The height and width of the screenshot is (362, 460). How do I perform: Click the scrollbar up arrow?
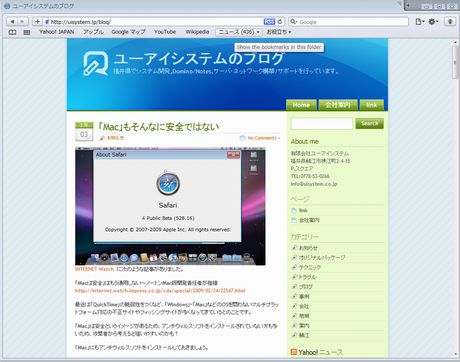coord(455,42)
